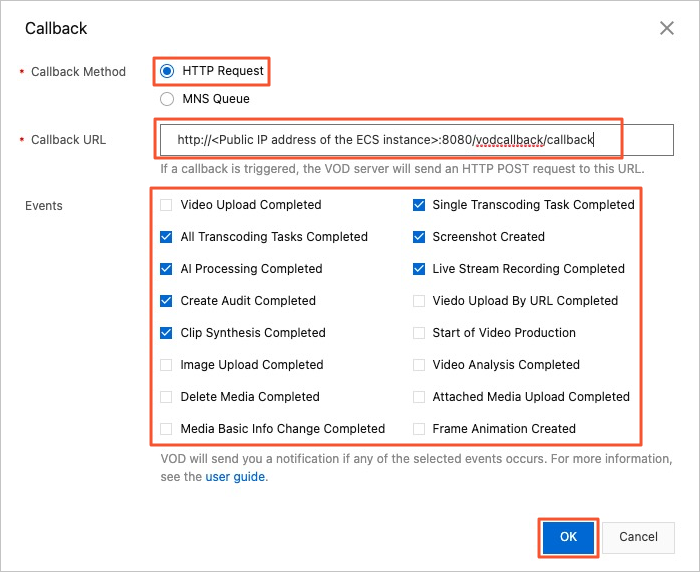
Task: Enable Image Upload Completed checkbox
Action: pos(166,365)
